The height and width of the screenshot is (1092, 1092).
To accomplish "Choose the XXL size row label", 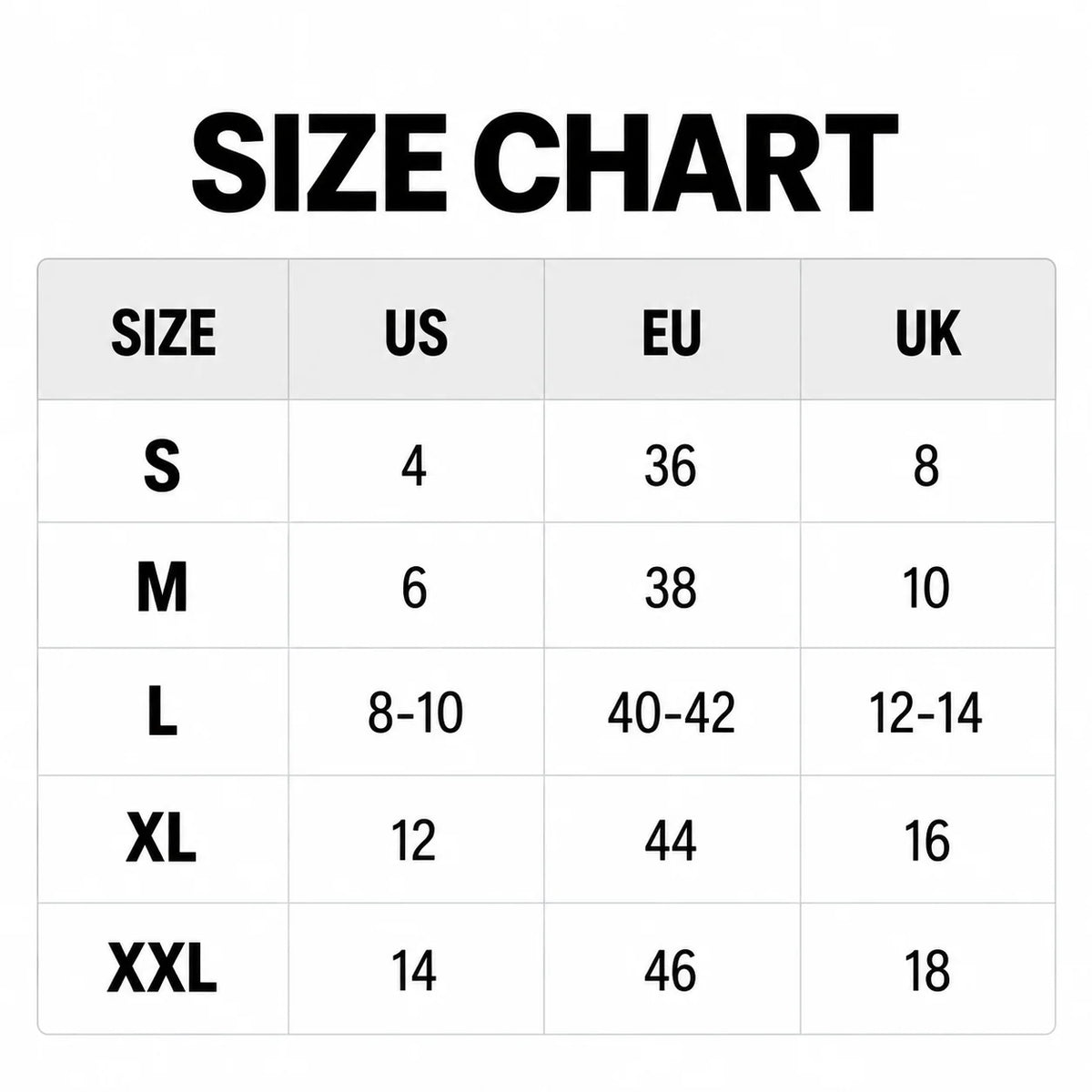I will tap(162, 968).
